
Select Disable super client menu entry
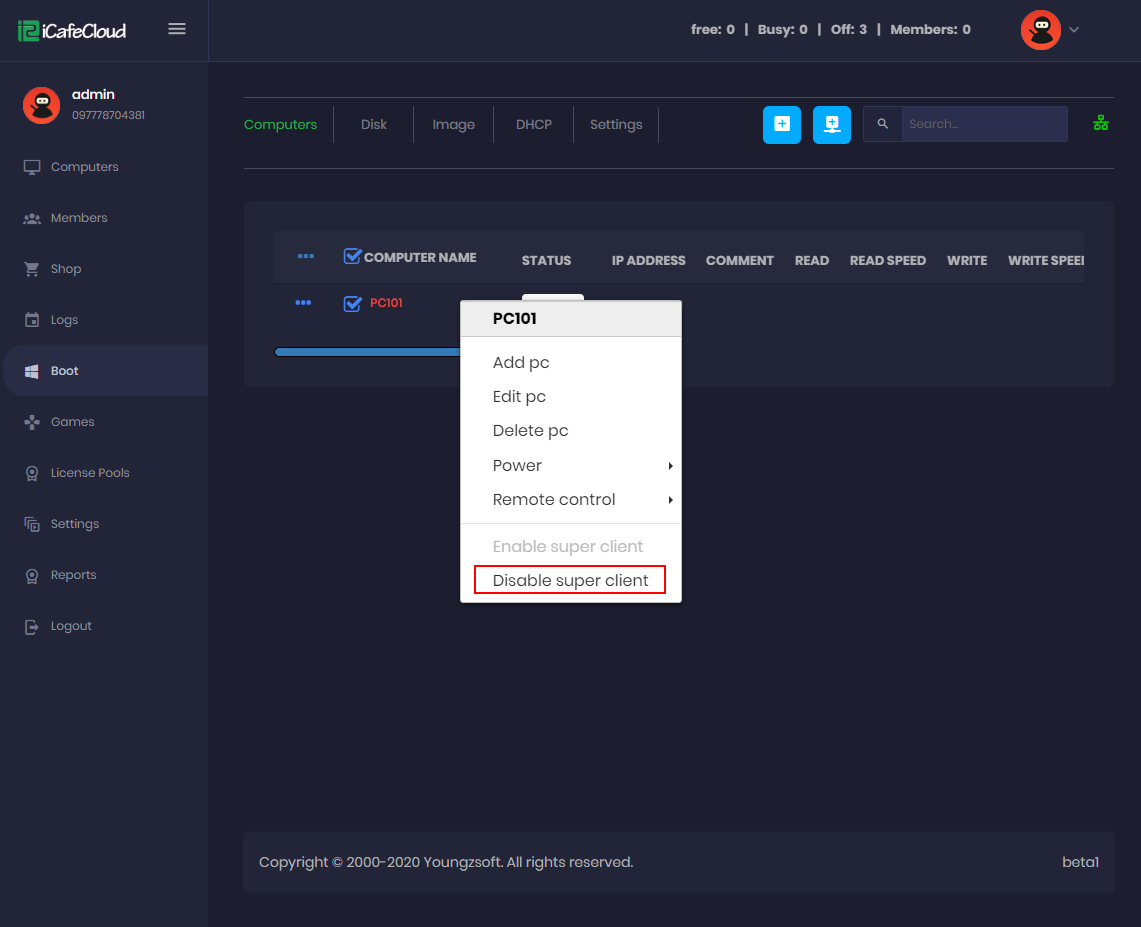point(570,581)
